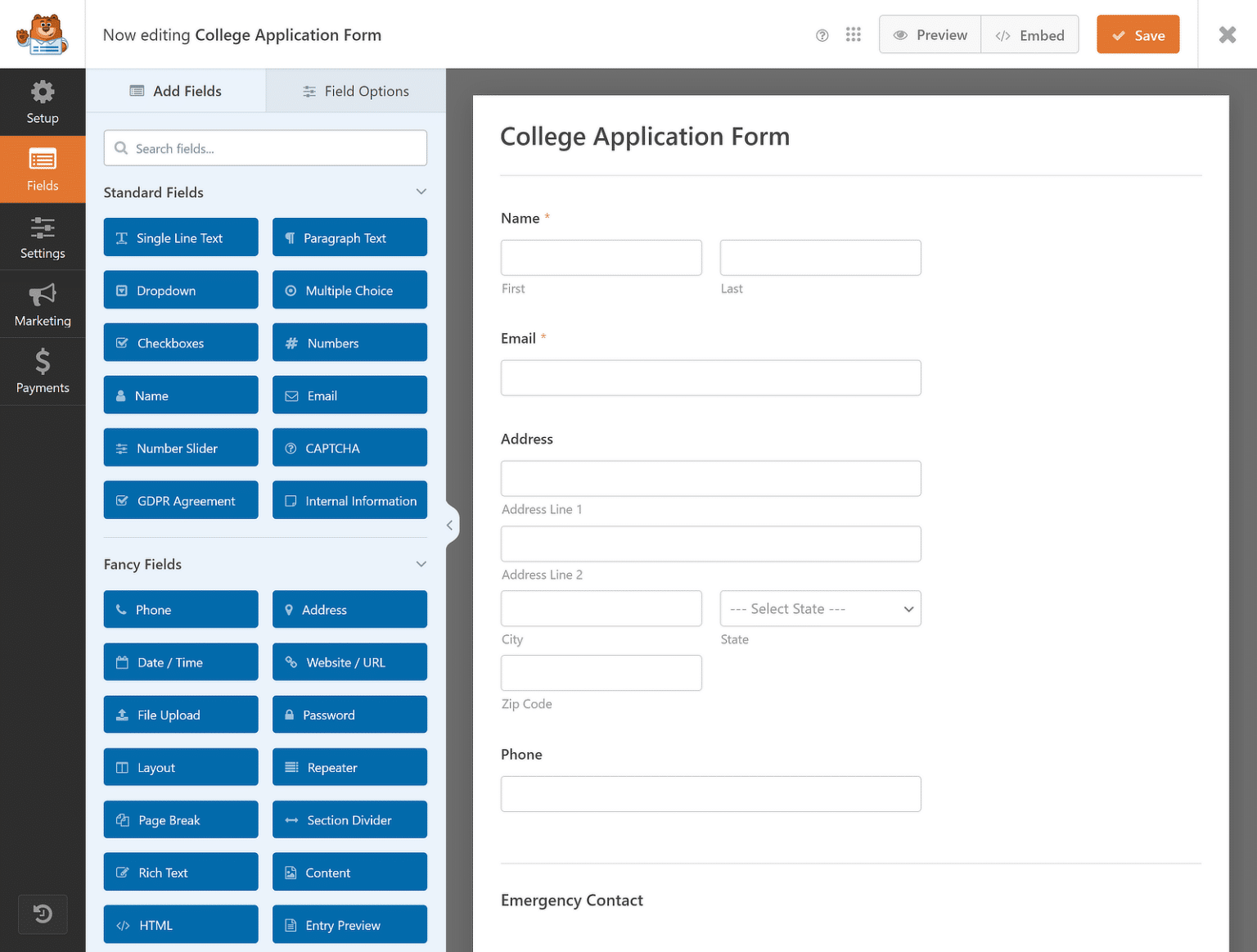The image size is (1257, 952).
Task: Collapse the Fancy Fields section
Action: point(421,564)
